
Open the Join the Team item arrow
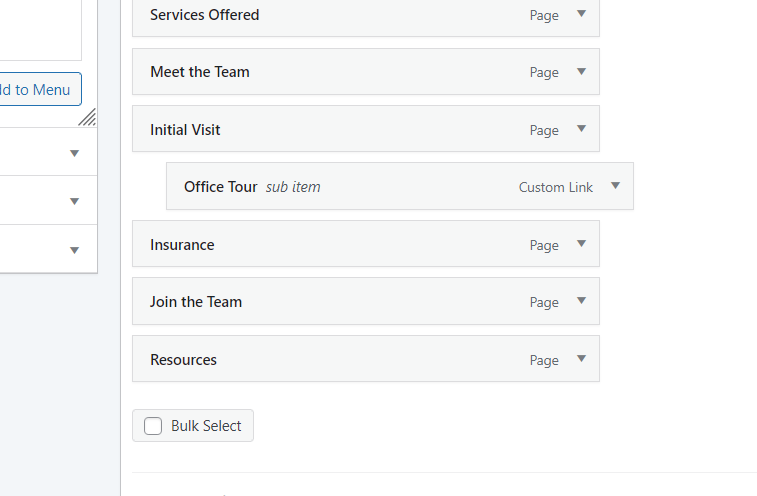[581, 301]
